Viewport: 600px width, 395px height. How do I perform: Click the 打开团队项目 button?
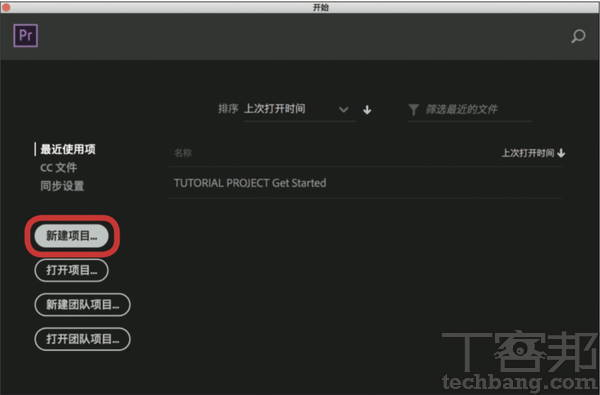click(83, 339)
